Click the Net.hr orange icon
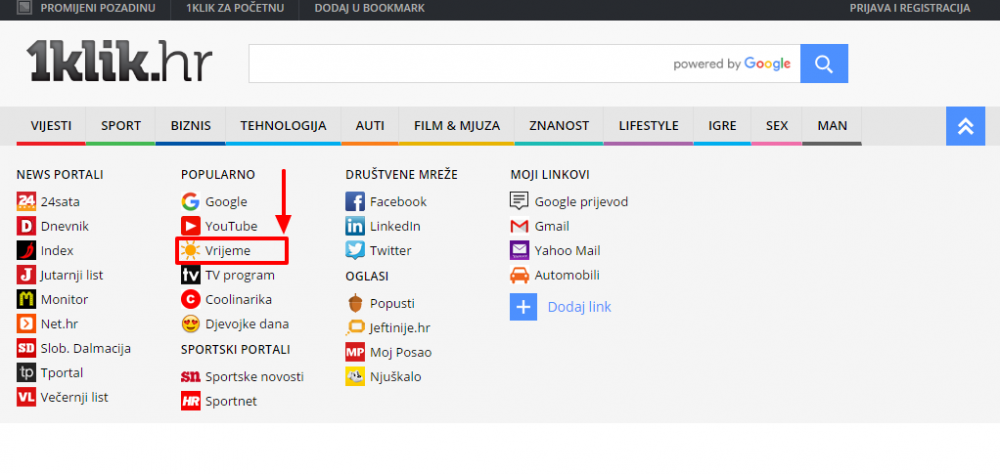This screenshot has height=474, width=1000. [x=26, y=323]
